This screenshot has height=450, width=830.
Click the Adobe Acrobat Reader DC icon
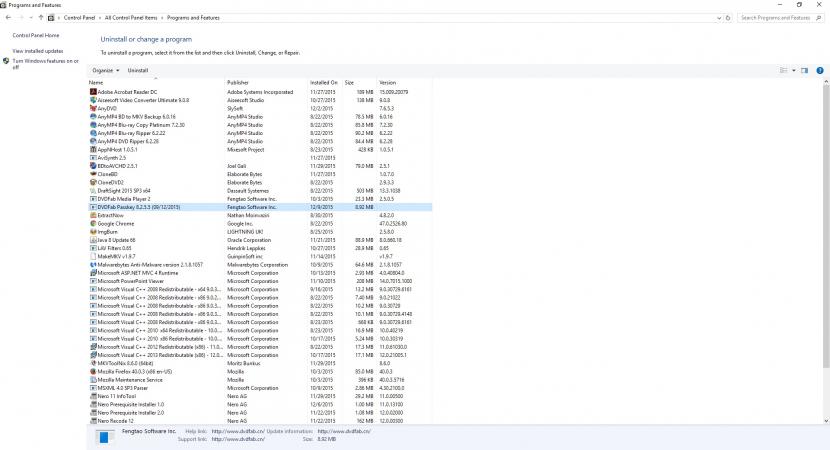point(92,92)
